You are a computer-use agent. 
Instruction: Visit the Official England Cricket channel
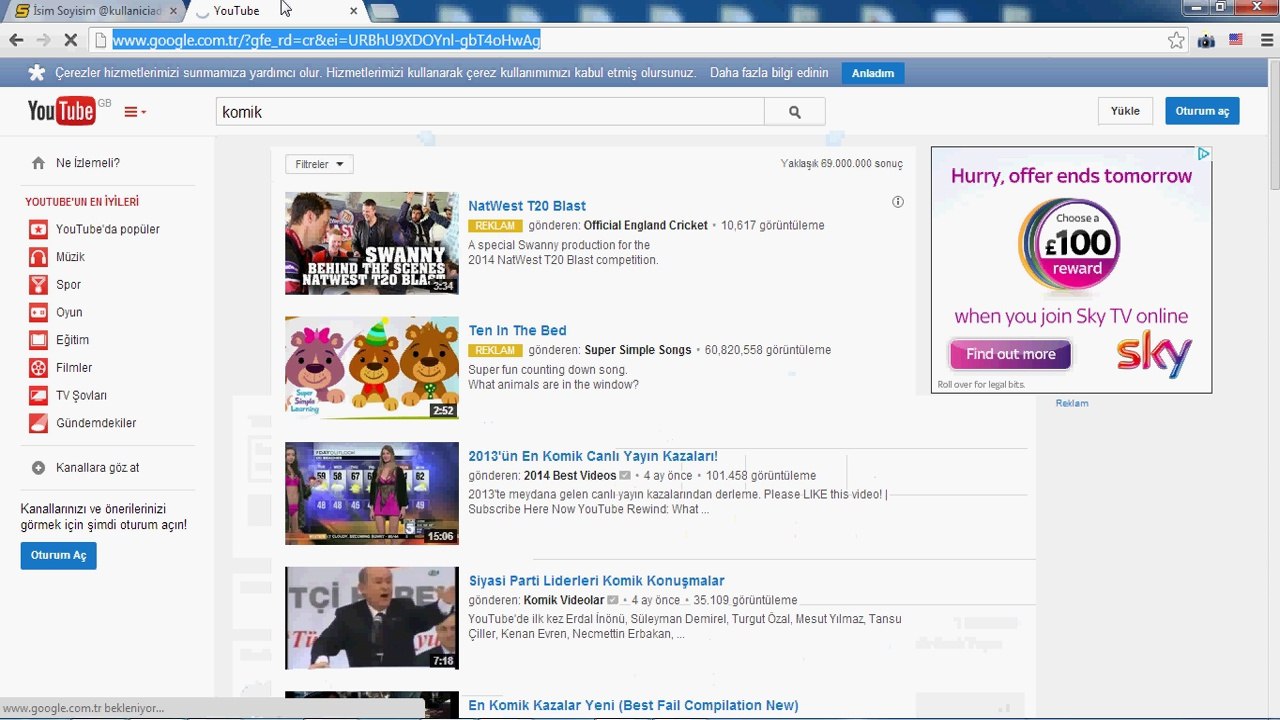tap(646, 226)
